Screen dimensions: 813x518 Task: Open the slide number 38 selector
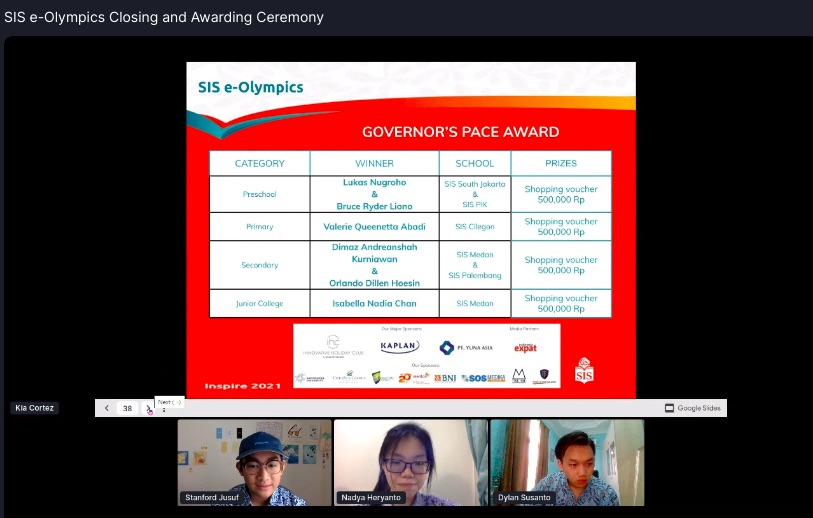pos(127,408)
